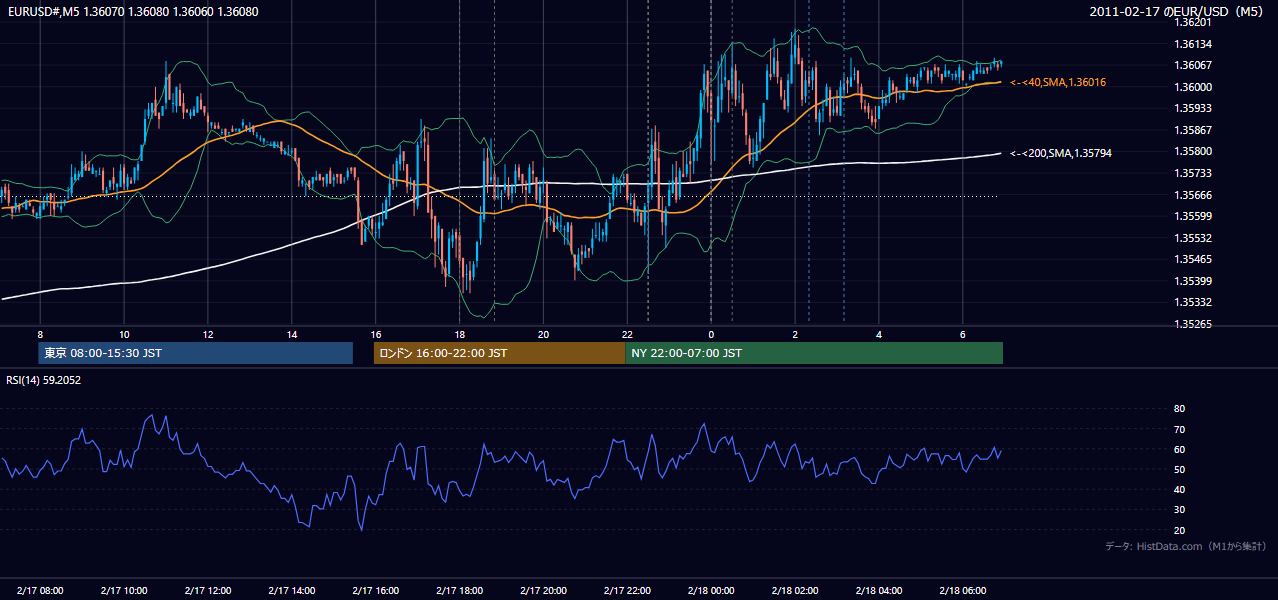Click price axis value 1.35800
Screen dimensions: 1278x600
click(x=1193, y=151)
